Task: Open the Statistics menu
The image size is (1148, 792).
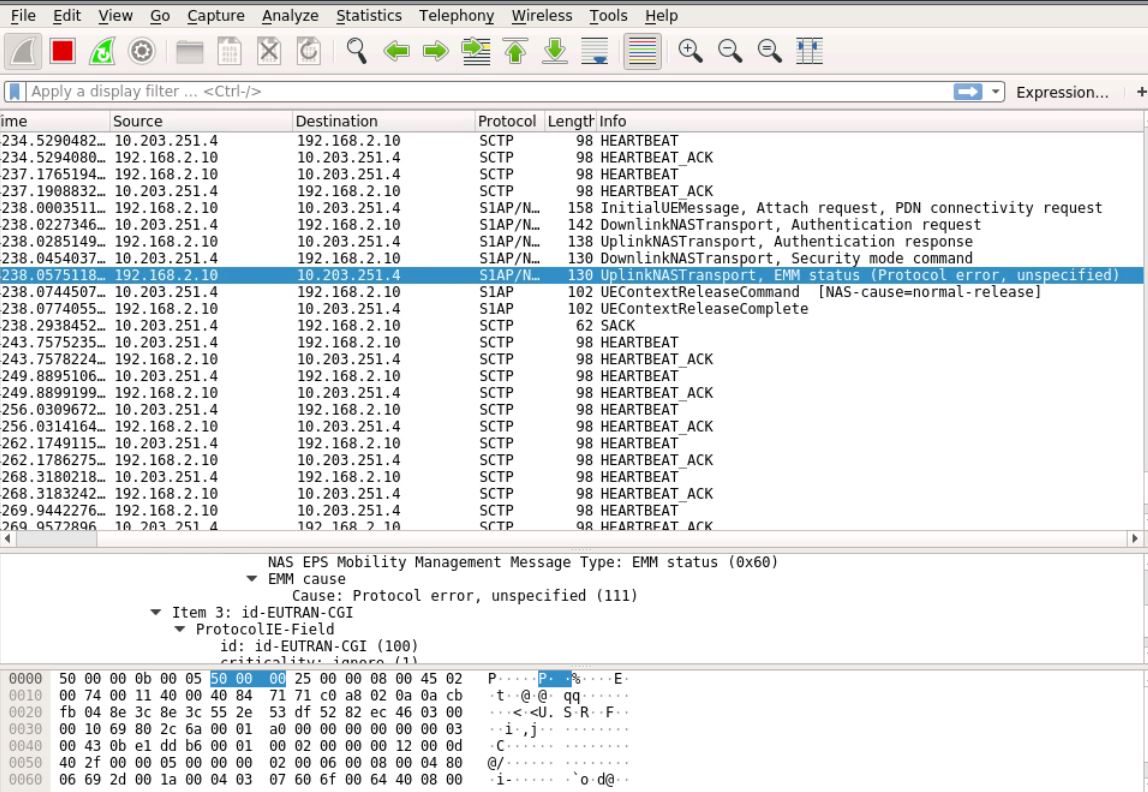Action: 368,16
